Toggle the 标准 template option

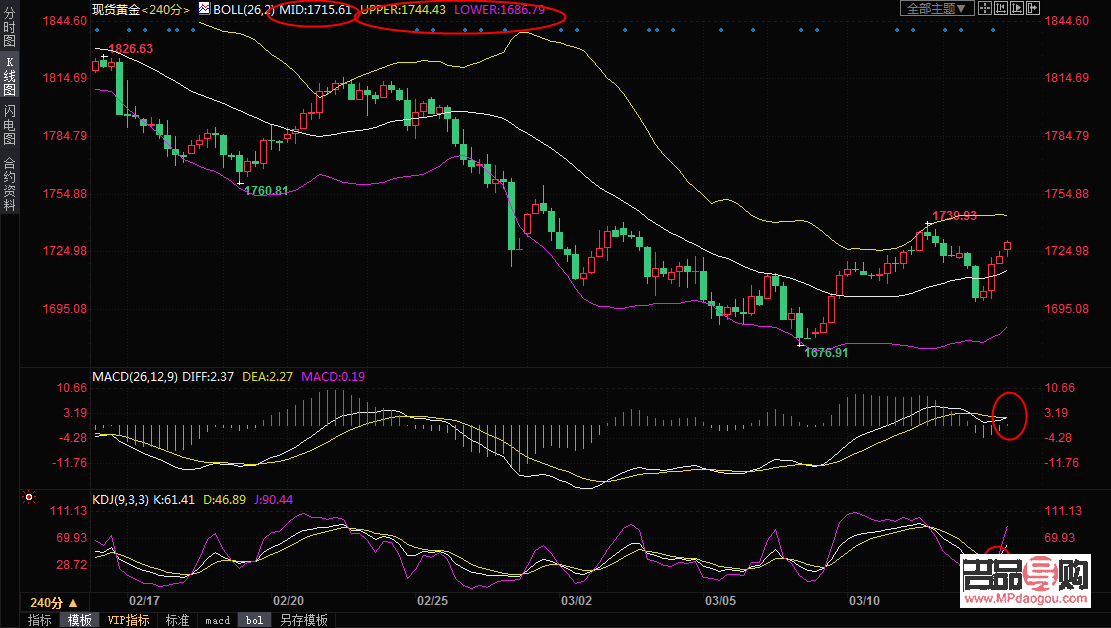pos(177,620)
